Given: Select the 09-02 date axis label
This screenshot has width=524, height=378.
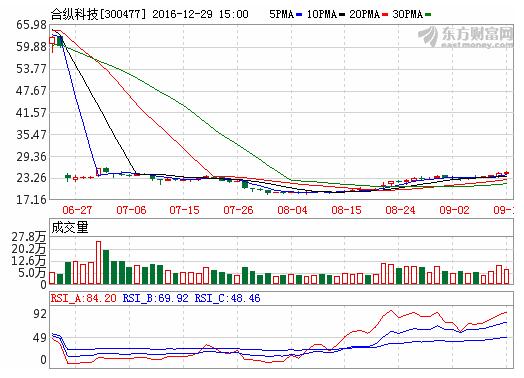Looking at the screenshot, I should 454,210.
